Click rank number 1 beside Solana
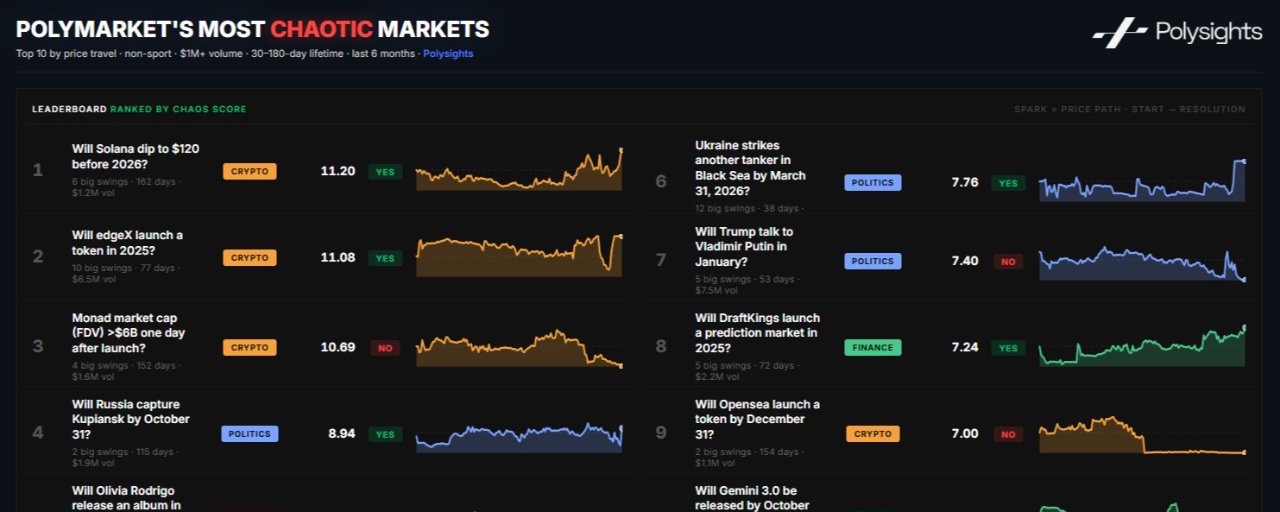 (x=38, y=170)
